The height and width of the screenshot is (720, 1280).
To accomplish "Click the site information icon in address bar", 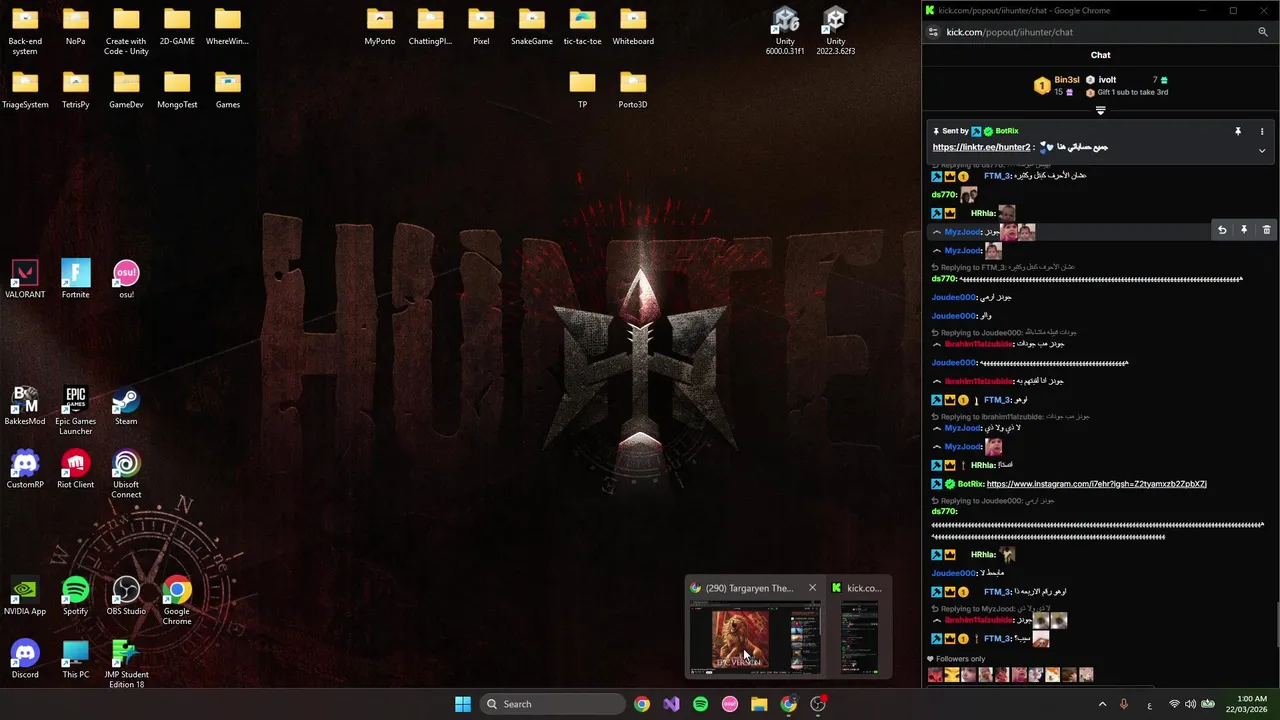I will [x=933, y=32].
